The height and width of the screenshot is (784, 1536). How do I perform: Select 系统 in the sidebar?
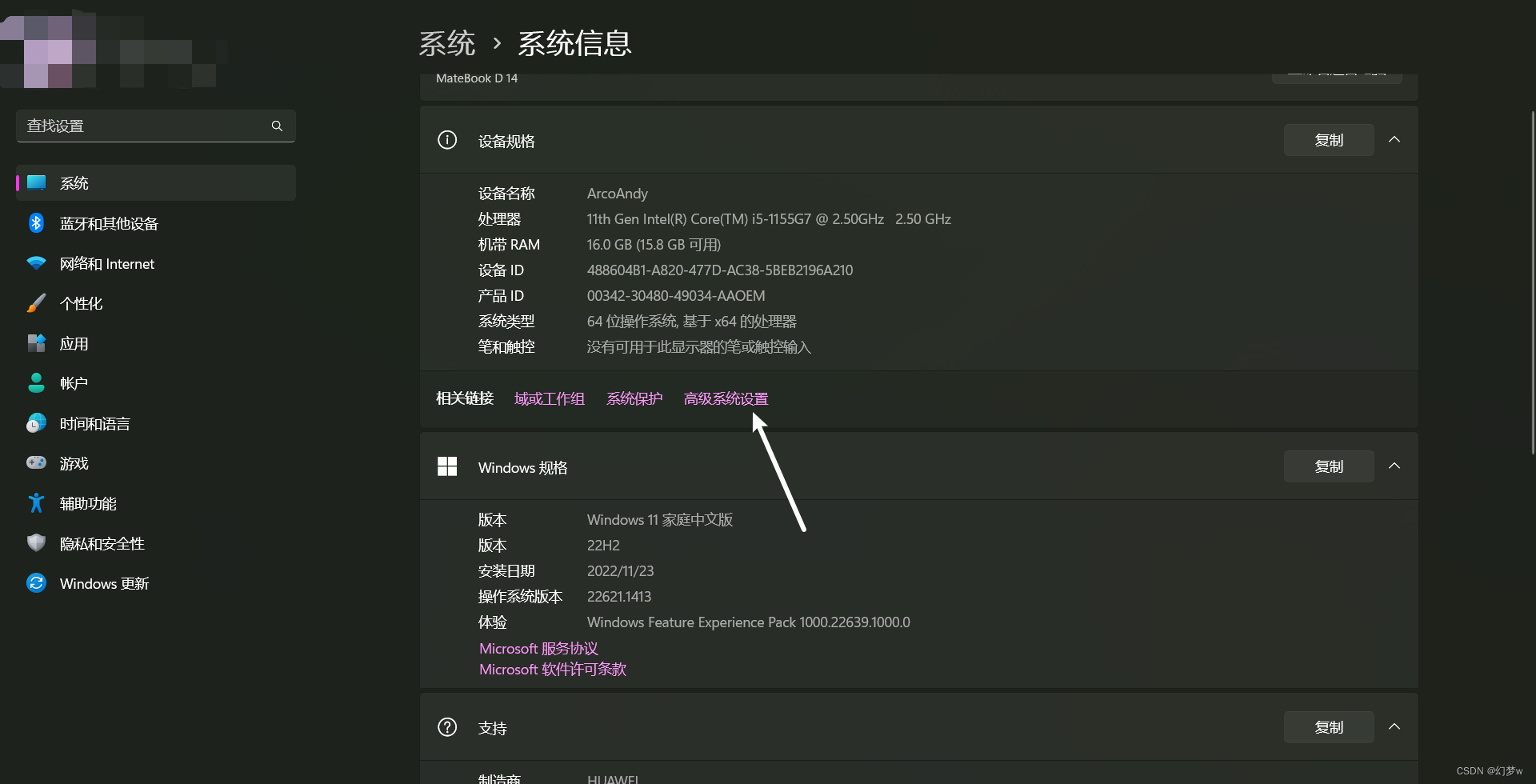(x=156, y=182)
